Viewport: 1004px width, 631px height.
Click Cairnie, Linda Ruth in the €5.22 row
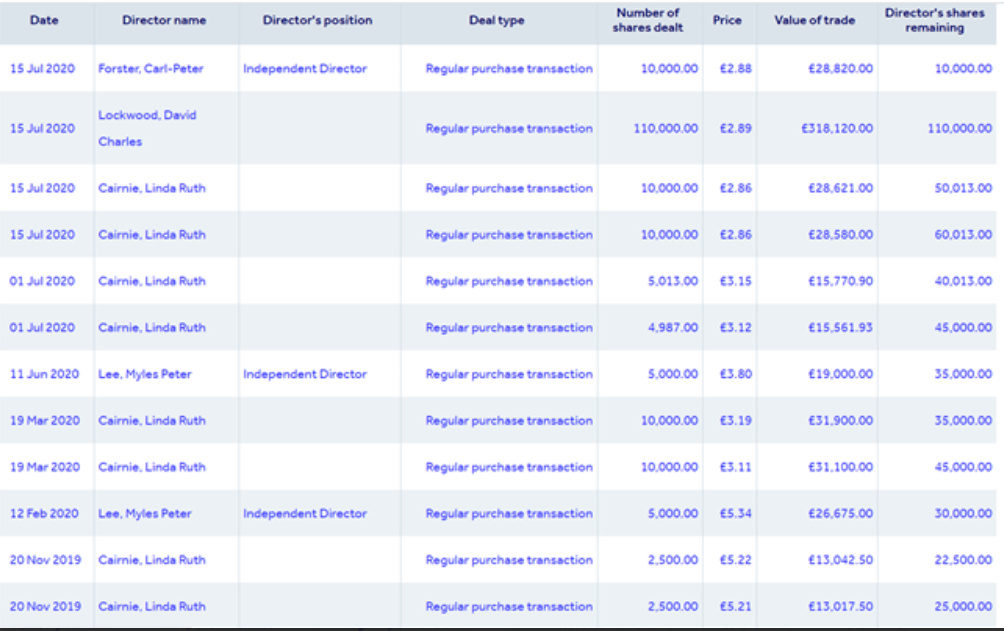coord(151,560)
